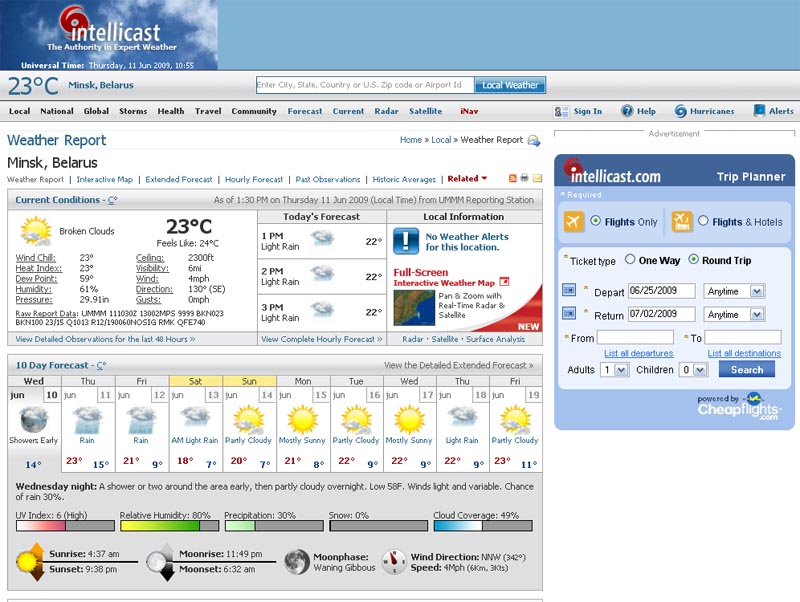This screenshot has width=800, height=602.
Task: Click the Rain icon for Thursday Jun 11
Action: pos(87,420)
